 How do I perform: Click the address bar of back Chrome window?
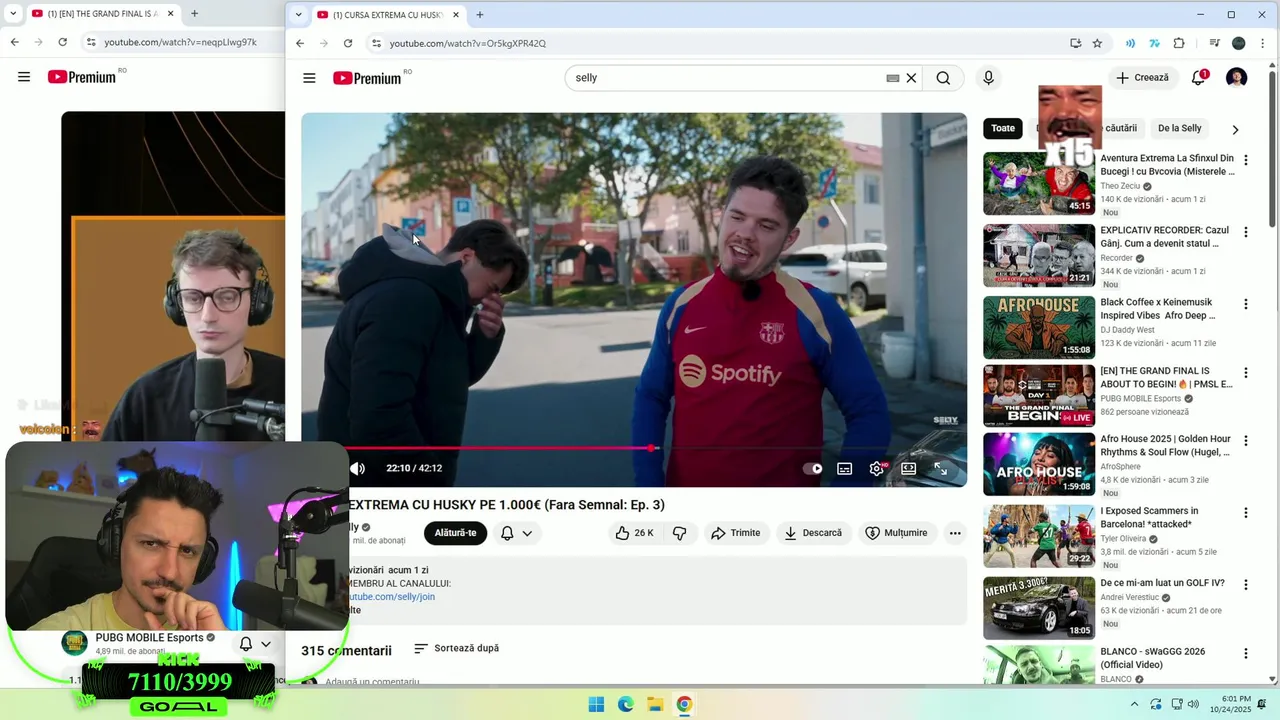180,42
